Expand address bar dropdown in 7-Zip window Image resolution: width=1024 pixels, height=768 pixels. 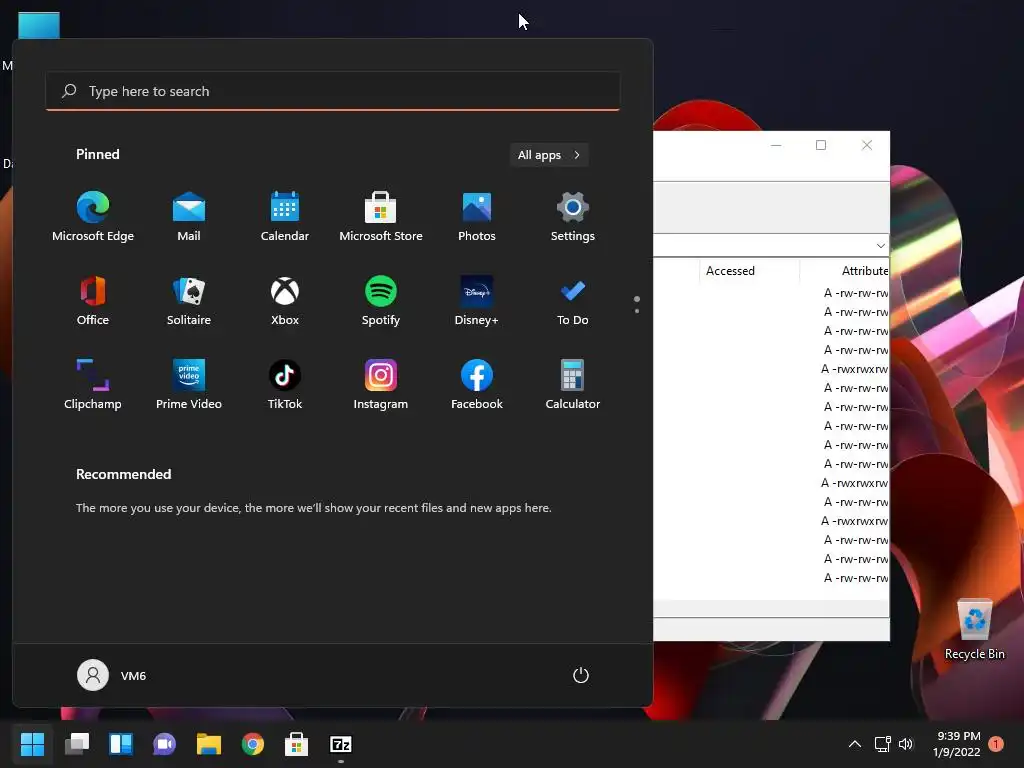tap(880, 246)
